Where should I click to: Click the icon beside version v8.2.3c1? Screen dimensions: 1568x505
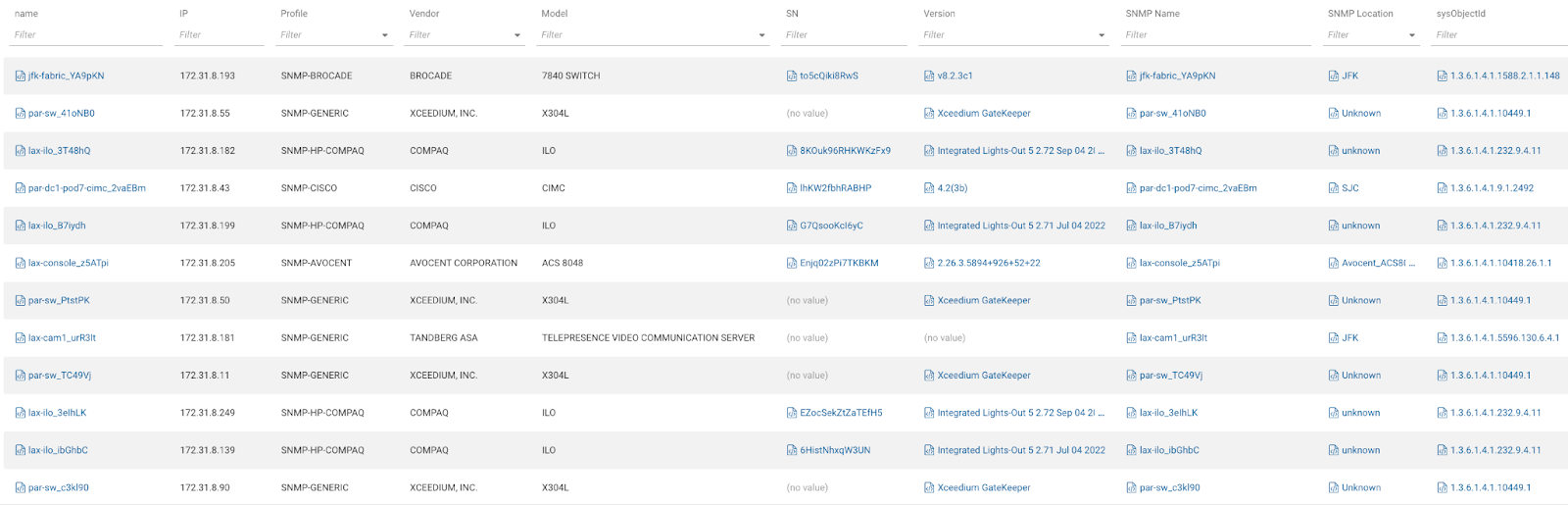click(x=929, y=76)
